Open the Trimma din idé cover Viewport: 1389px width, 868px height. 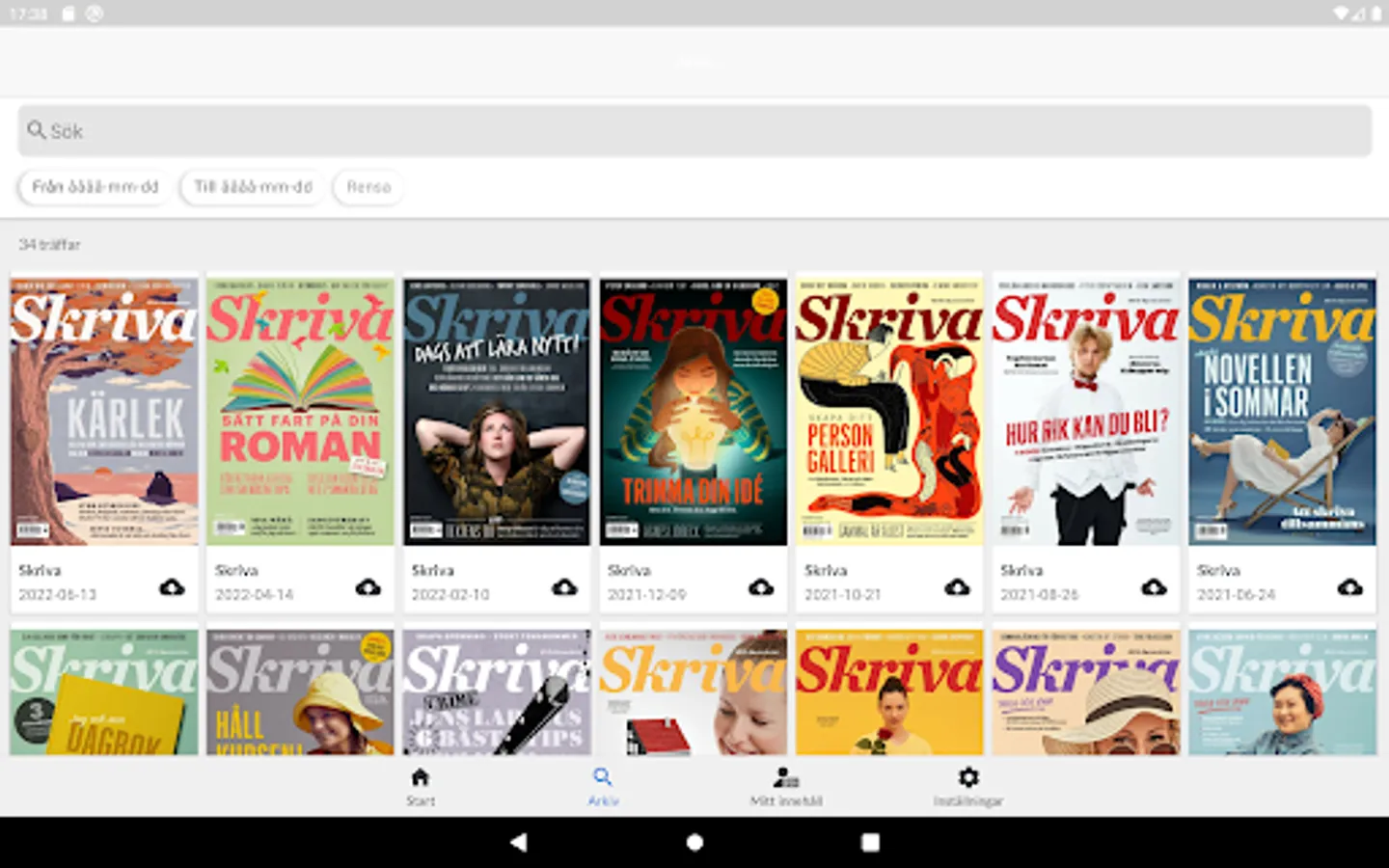694,412
